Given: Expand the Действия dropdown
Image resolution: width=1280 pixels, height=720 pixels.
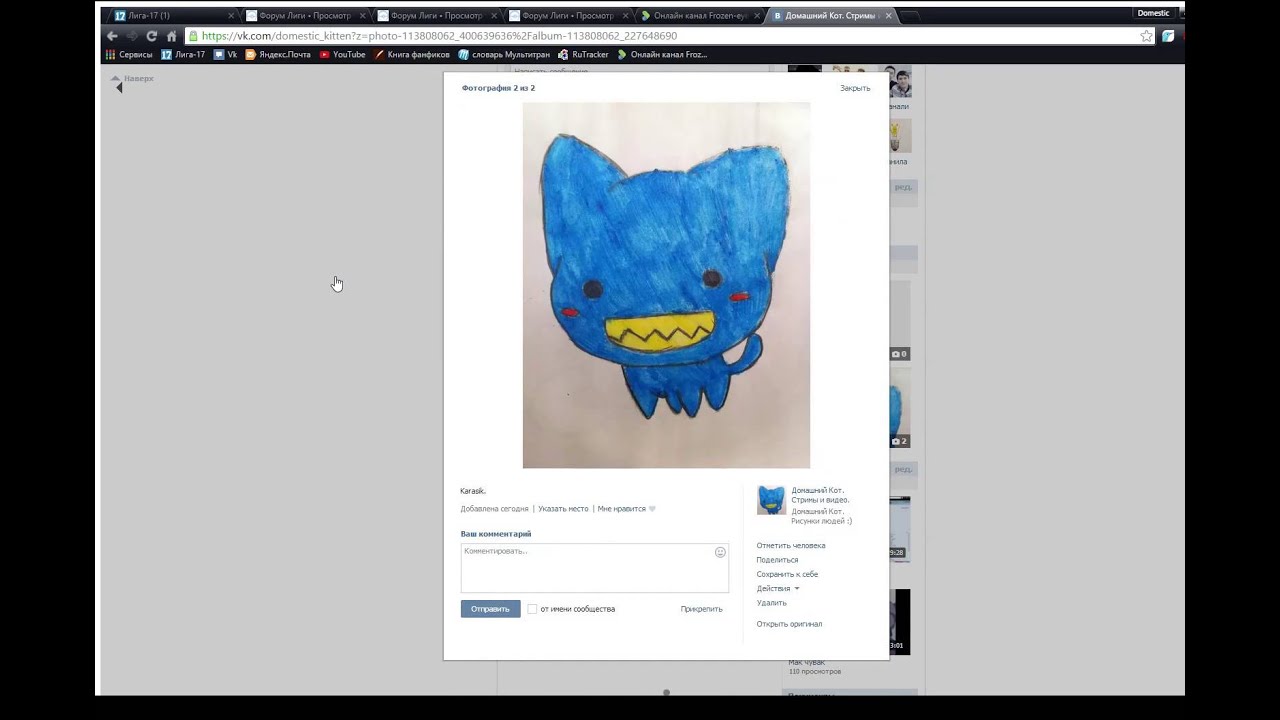Looking at the screenshot, I should pyautogui.click(x=778, y=588).
